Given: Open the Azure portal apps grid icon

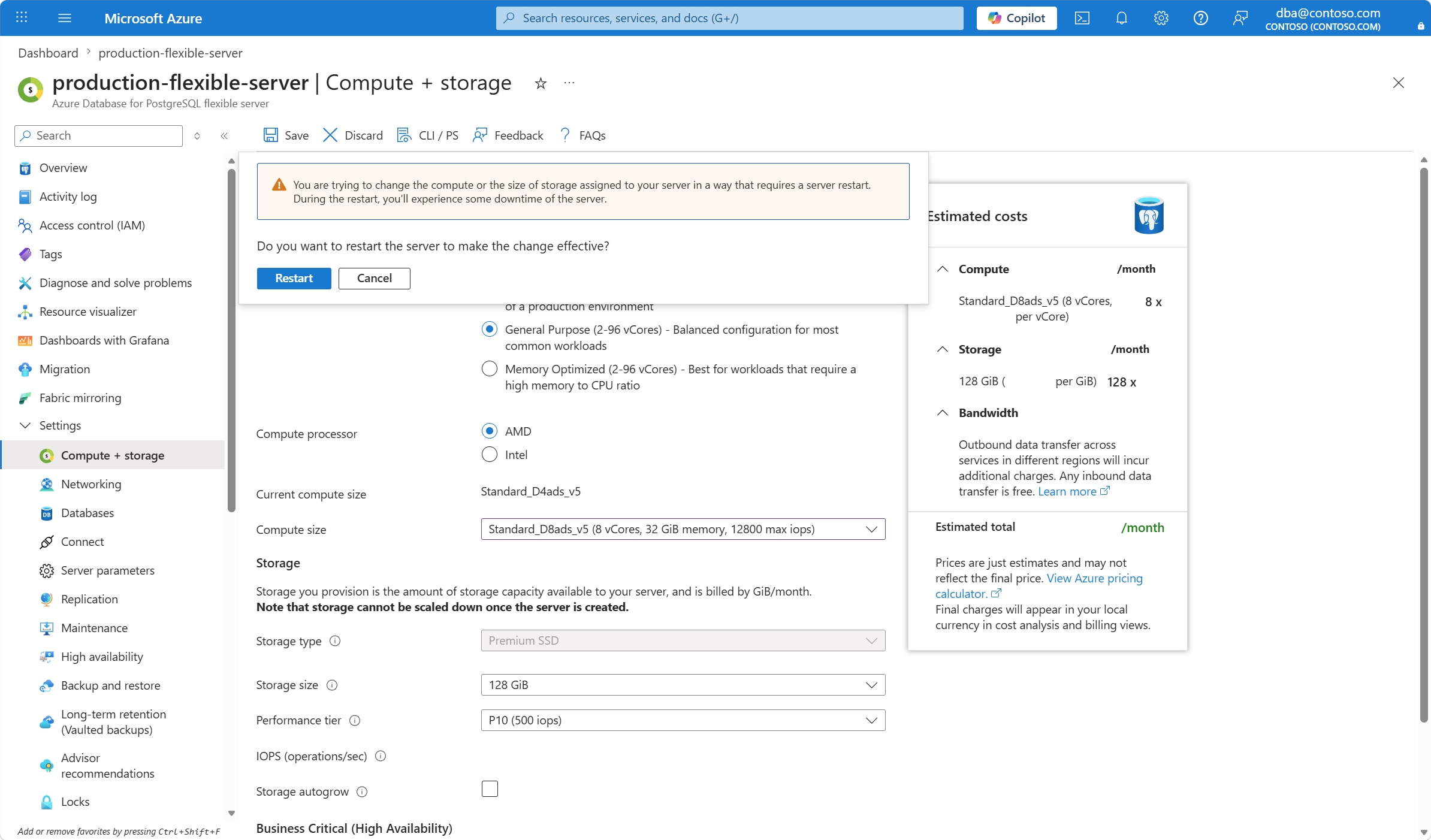Looking at the screenshot, I should (22, 17).
